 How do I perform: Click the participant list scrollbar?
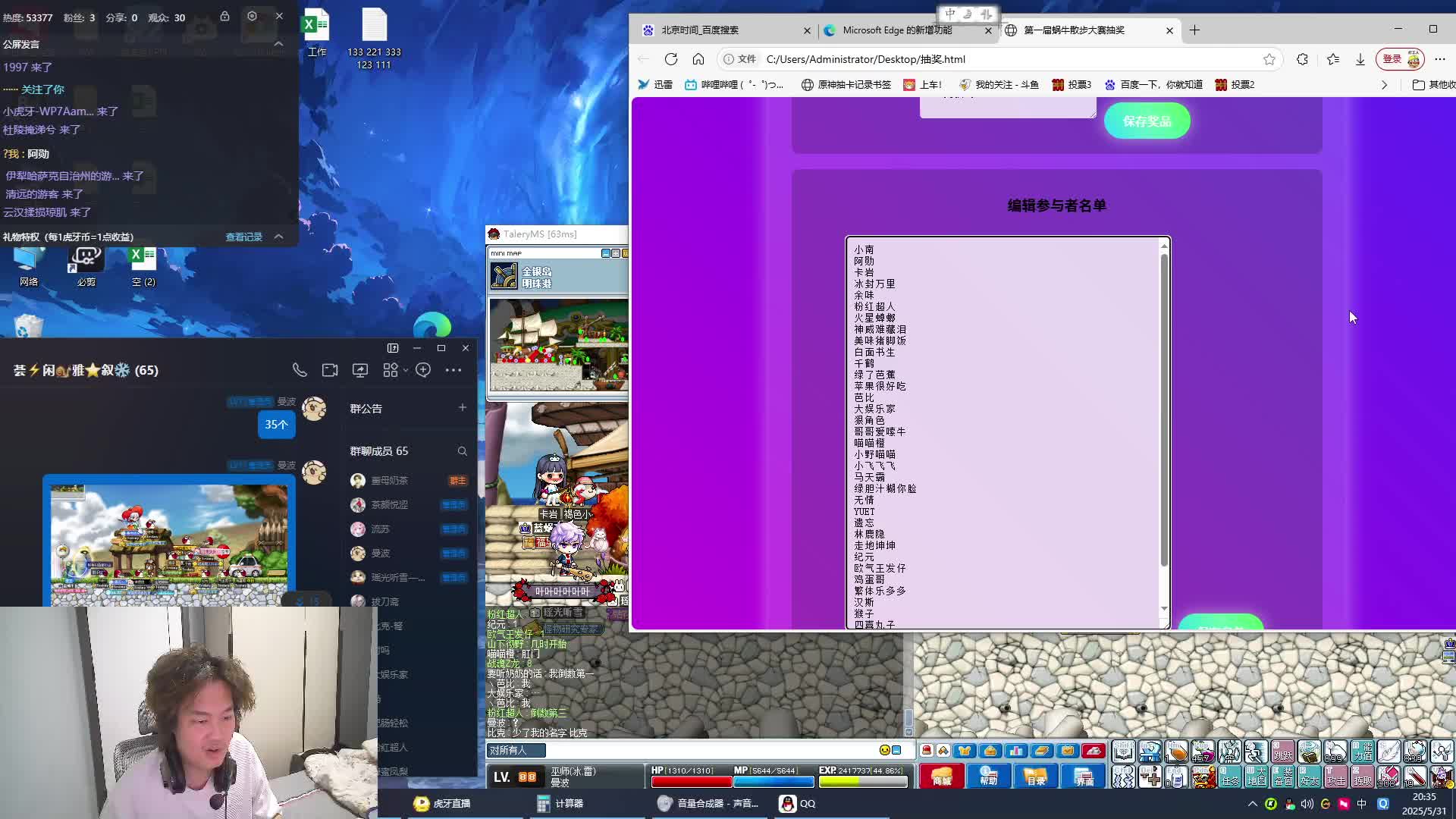coord(1164,409)
